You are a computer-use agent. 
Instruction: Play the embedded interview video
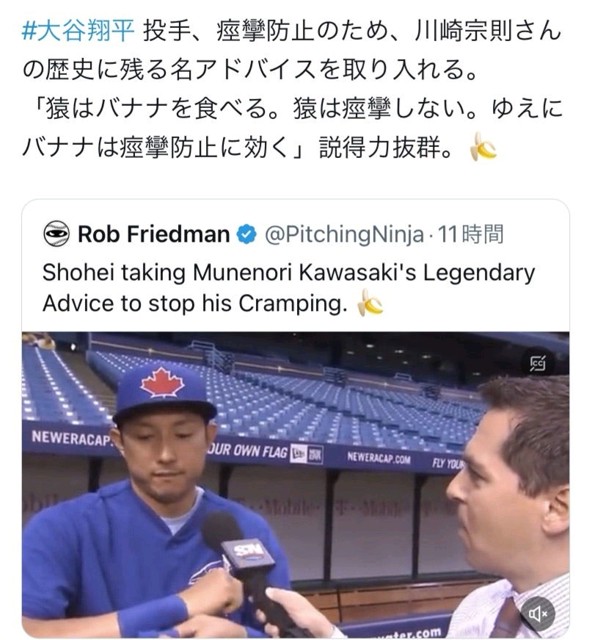pos(296,485)
